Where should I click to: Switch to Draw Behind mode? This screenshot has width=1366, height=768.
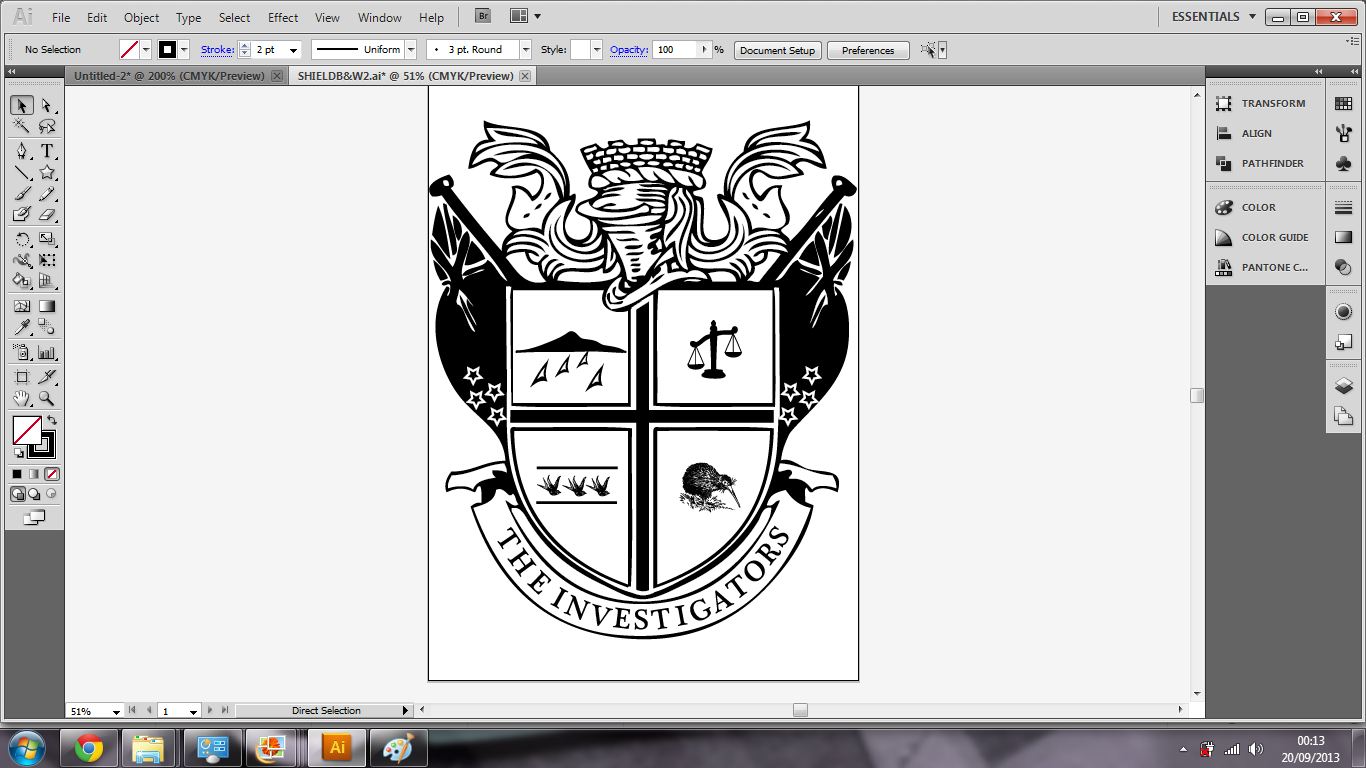tap(34, 494)
